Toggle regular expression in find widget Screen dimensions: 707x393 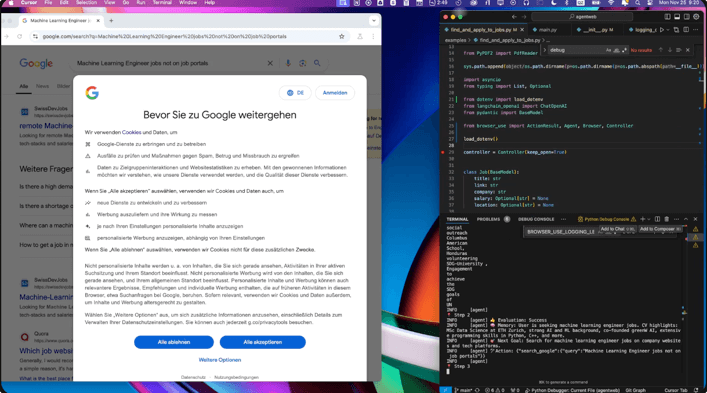[624, 50]
